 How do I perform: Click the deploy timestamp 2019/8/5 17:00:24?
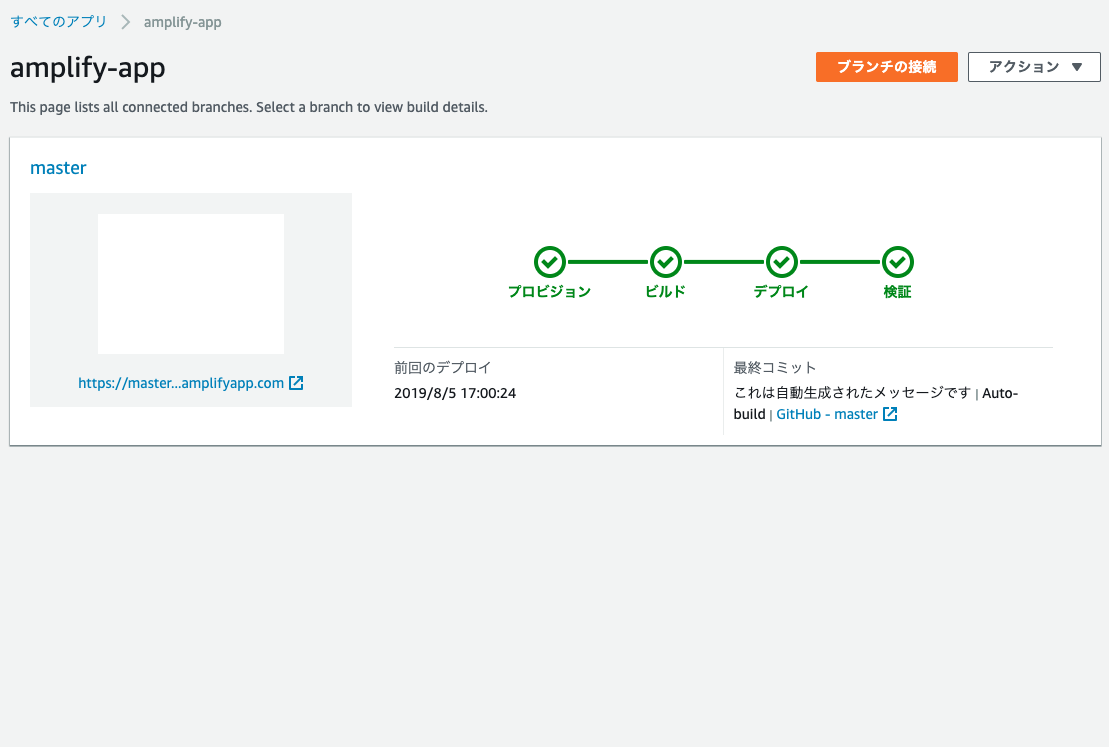tap(455, 393)
